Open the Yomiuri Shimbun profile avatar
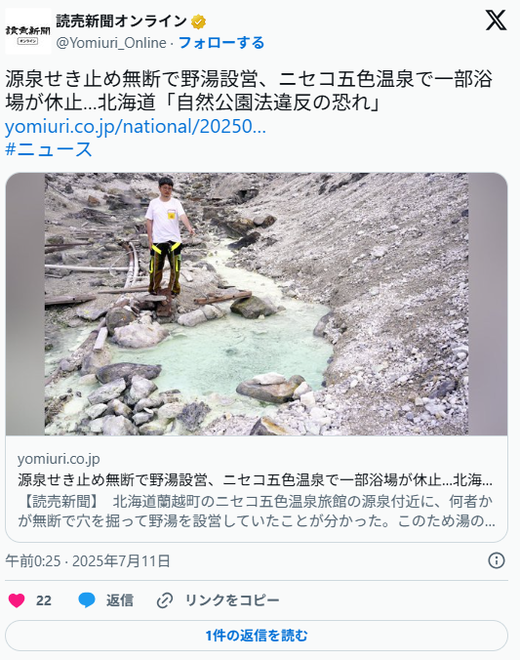 point(28,32)
